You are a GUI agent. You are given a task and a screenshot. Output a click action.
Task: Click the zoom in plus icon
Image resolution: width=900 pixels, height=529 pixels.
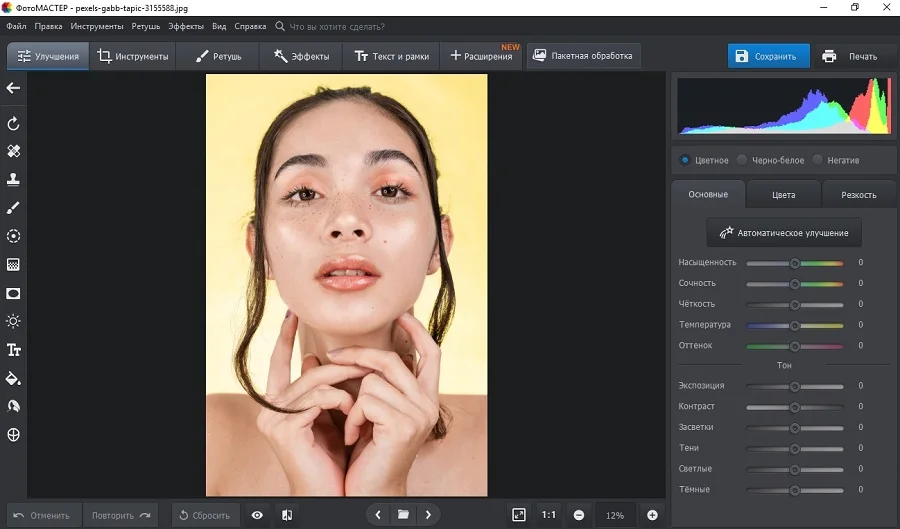[x=653, y=515]
